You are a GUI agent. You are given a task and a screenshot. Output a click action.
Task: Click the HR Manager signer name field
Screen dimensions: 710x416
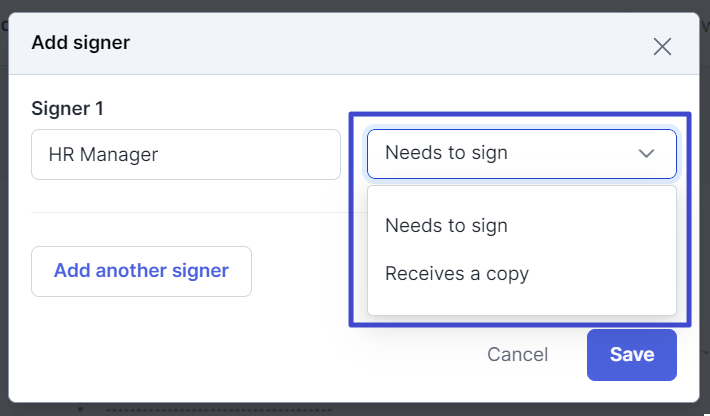[x=186, y=154]
